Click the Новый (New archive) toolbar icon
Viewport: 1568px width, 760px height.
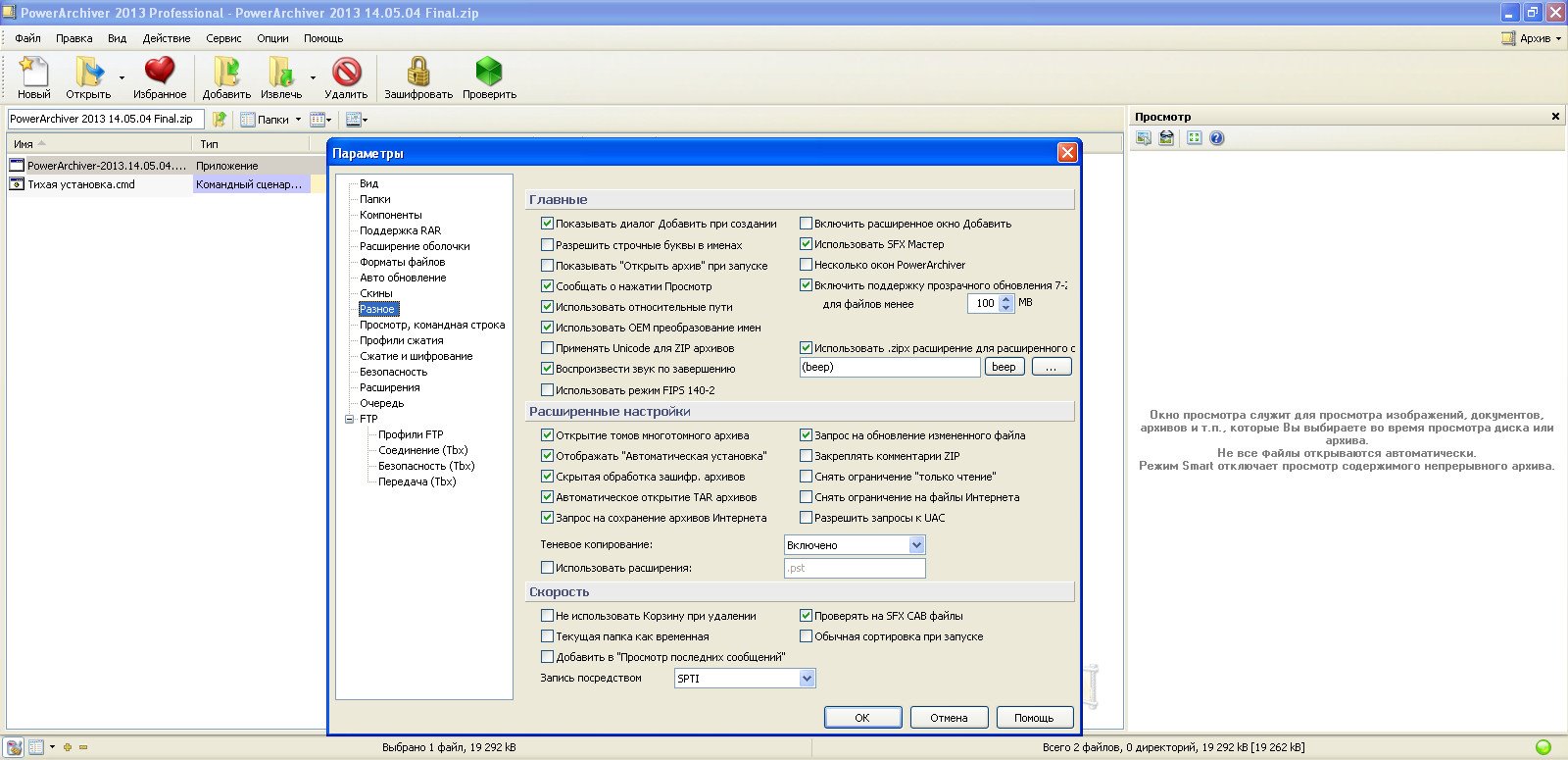pos(33,72)
